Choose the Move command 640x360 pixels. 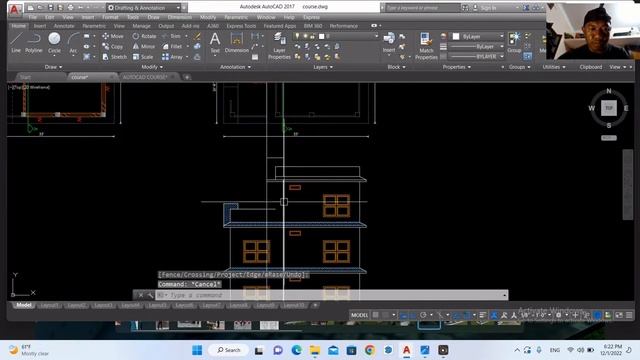click(113, 36)
